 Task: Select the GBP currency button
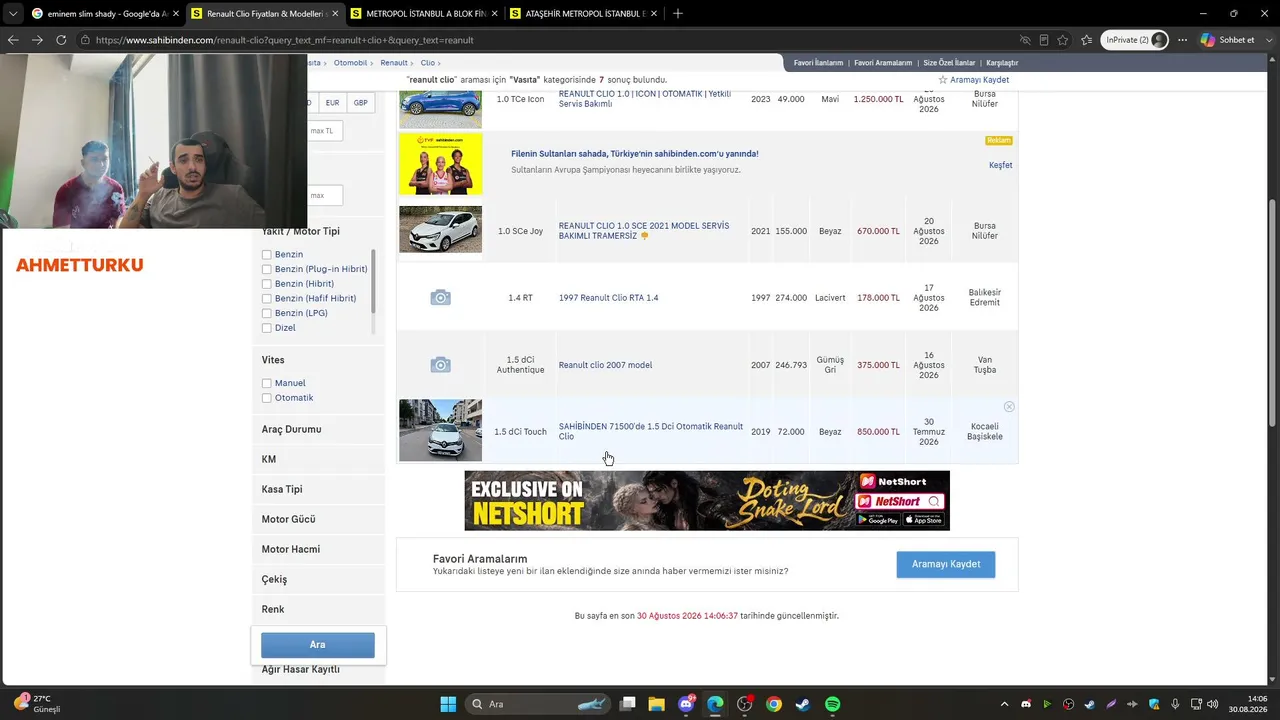[360, 103]
